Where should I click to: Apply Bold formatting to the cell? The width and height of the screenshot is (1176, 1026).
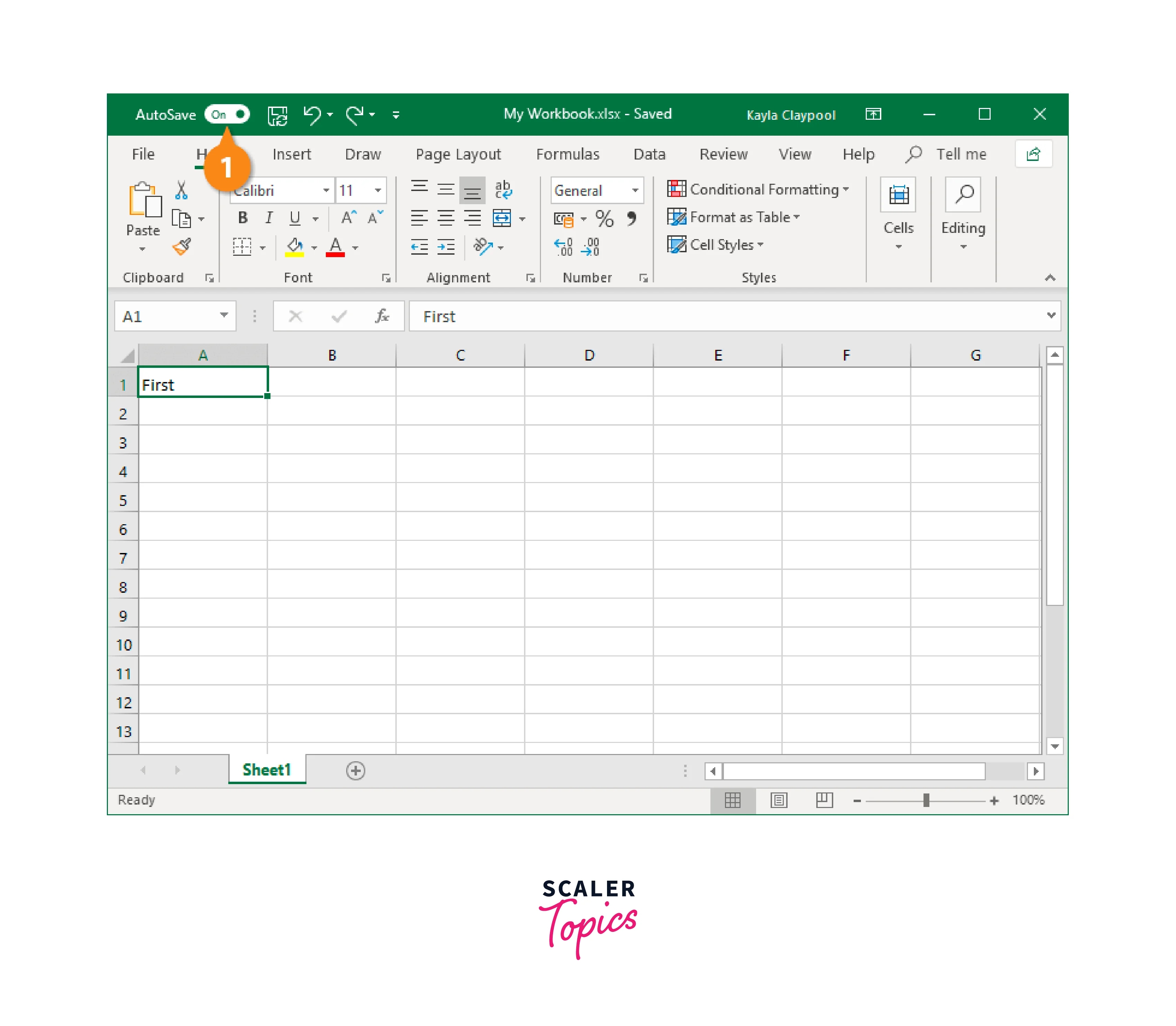click(242, 218)
